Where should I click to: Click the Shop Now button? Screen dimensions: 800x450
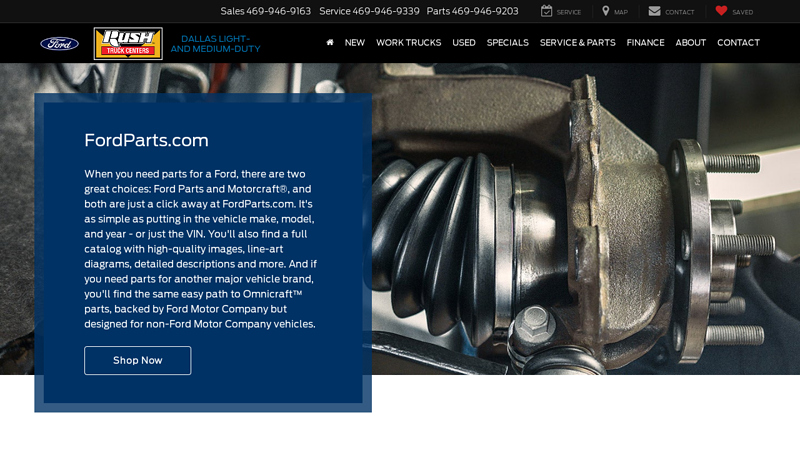tap(138, 360)
